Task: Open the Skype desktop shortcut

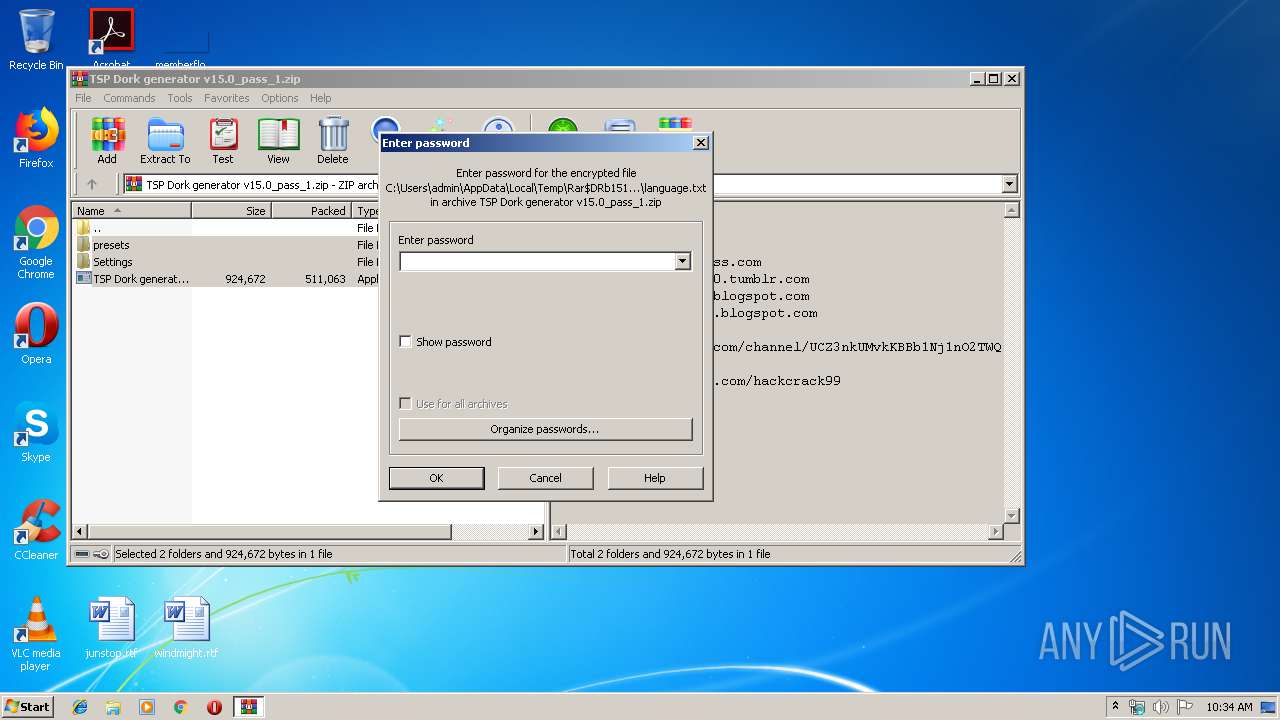Action: coord(36,432)
